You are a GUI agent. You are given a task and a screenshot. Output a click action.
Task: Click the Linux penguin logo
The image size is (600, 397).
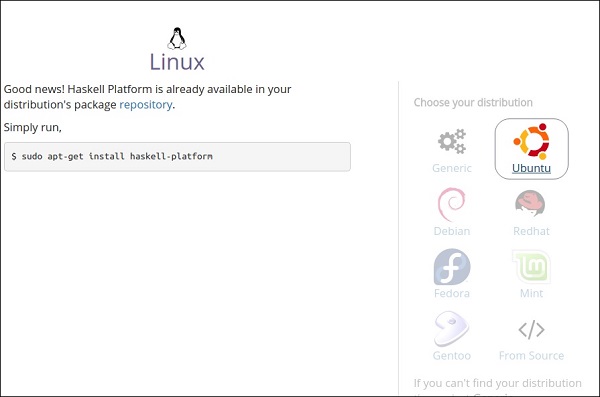point(177,38)
